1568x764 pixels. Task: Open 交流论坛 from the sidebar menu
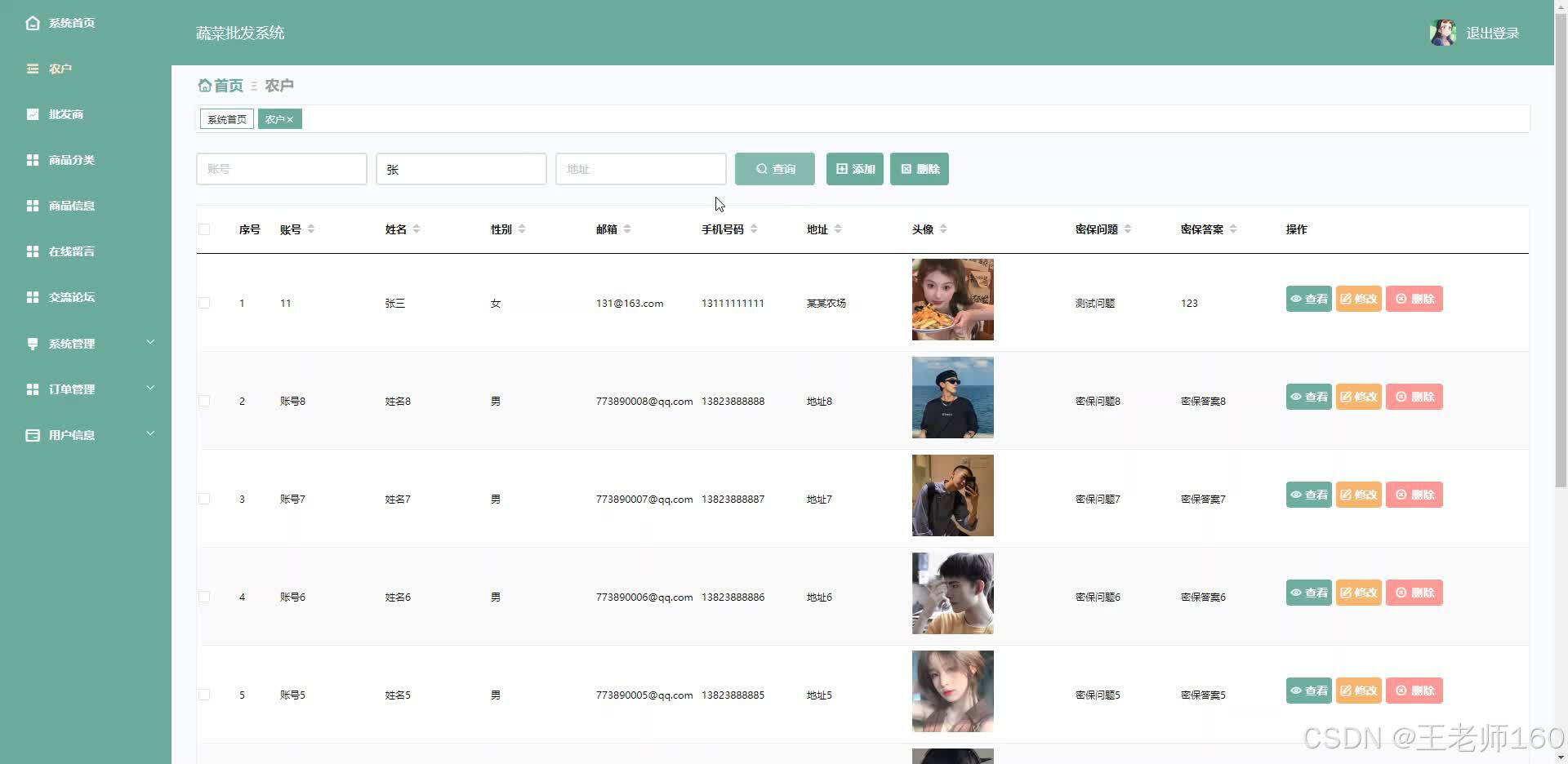(72, 297)
